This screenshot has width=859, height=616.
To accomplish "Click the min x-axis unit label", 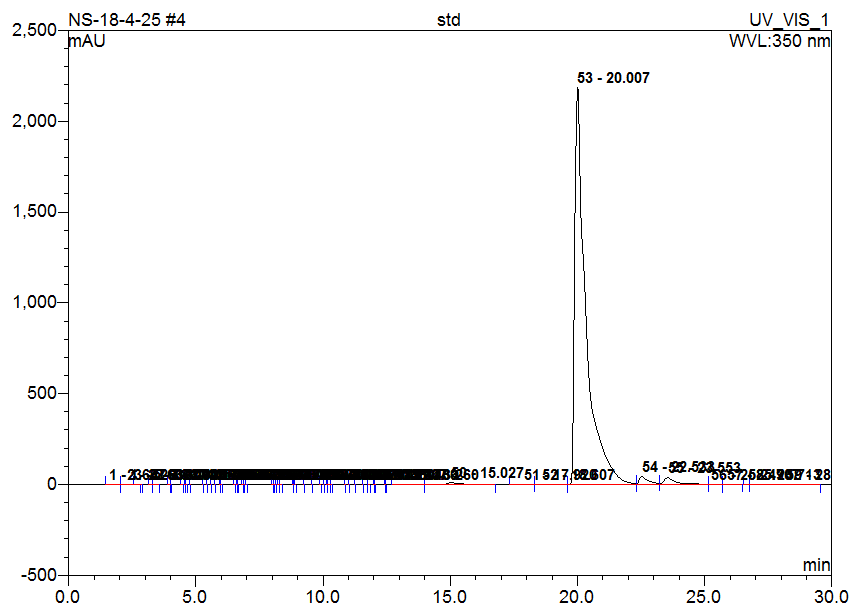I will [816, 565].
